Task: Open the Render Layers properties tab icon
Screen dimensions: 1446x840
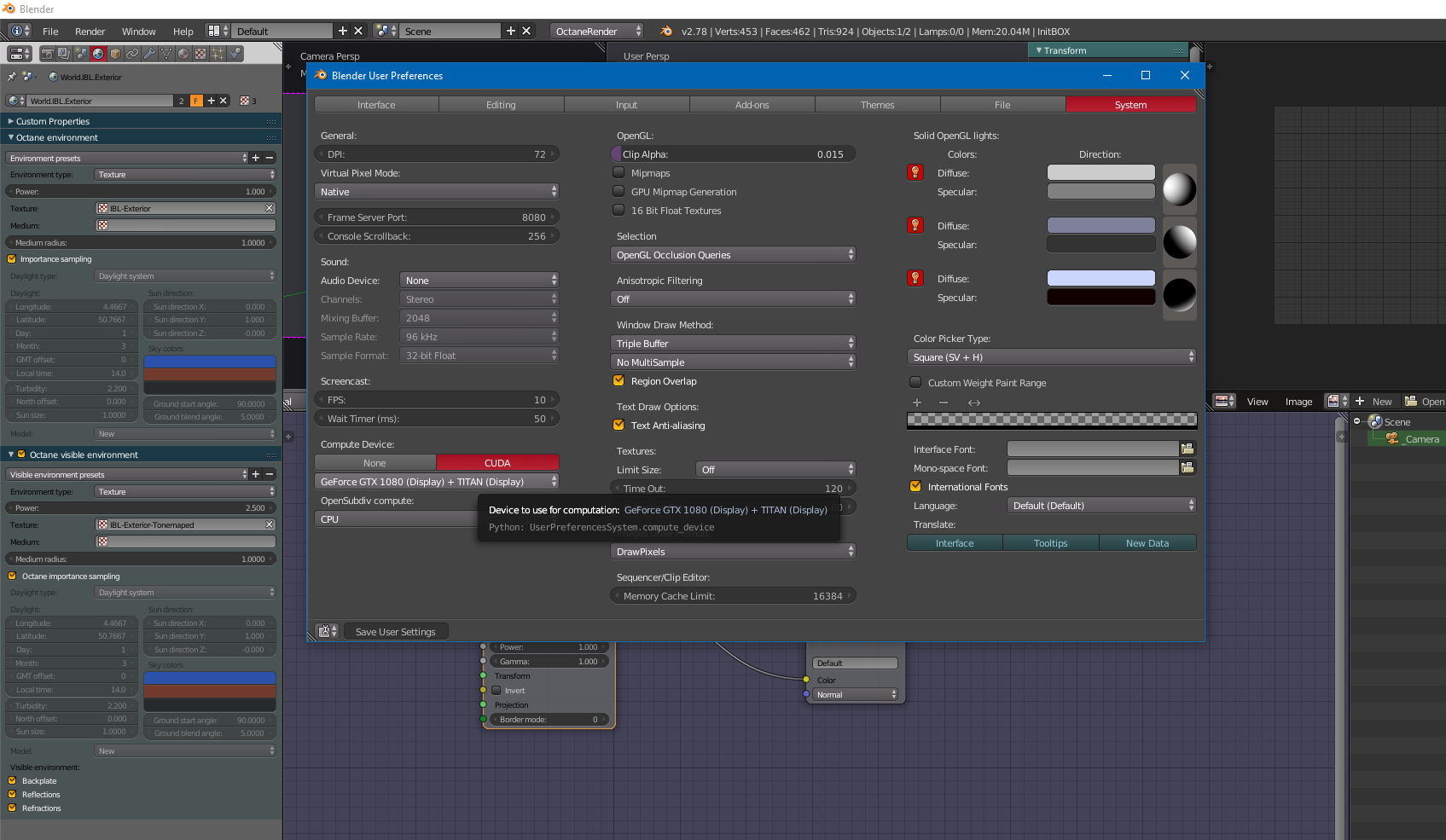Action: click(x=64, y=54)
